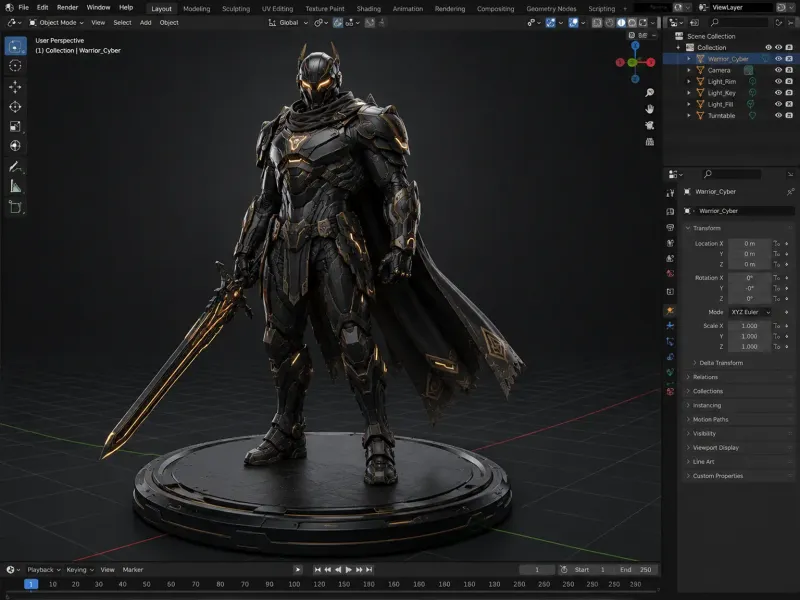Disable Turntable in renders camera icon

point(789,115)
